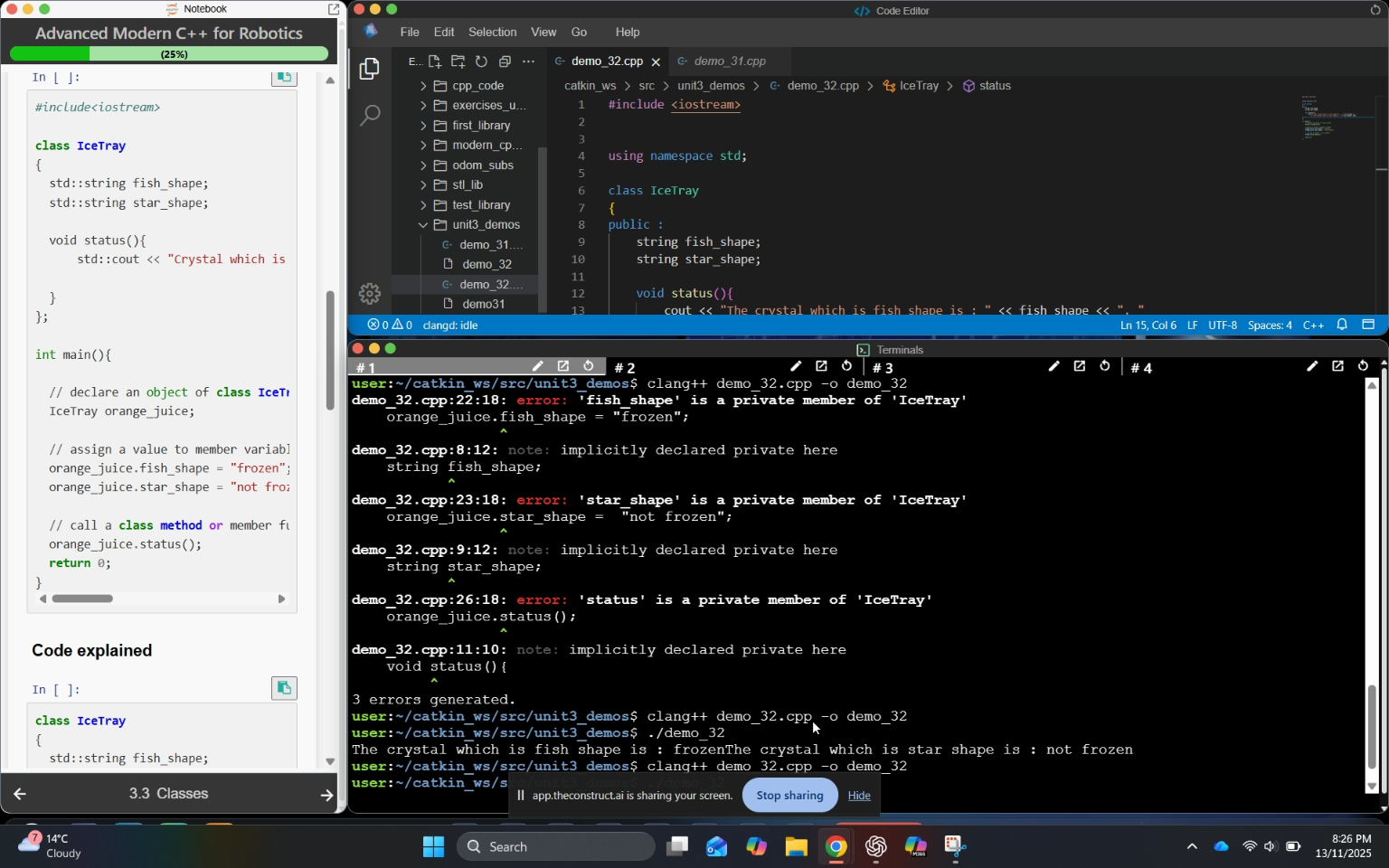Restart terminal #3 with reload icon
This screenshot has width=1389, height=868.
click(x=1105, y=366)
